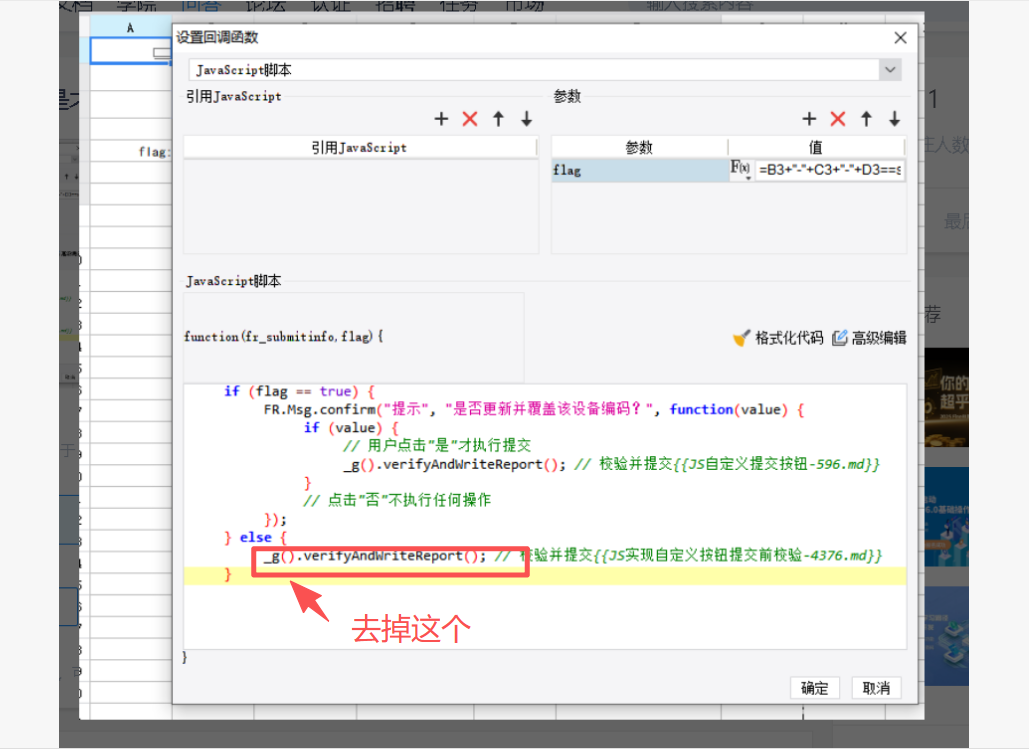This screenshot has height=749, width=1029.
Task: Click the if (flag == true) line
Action: [x=299, y=392]
